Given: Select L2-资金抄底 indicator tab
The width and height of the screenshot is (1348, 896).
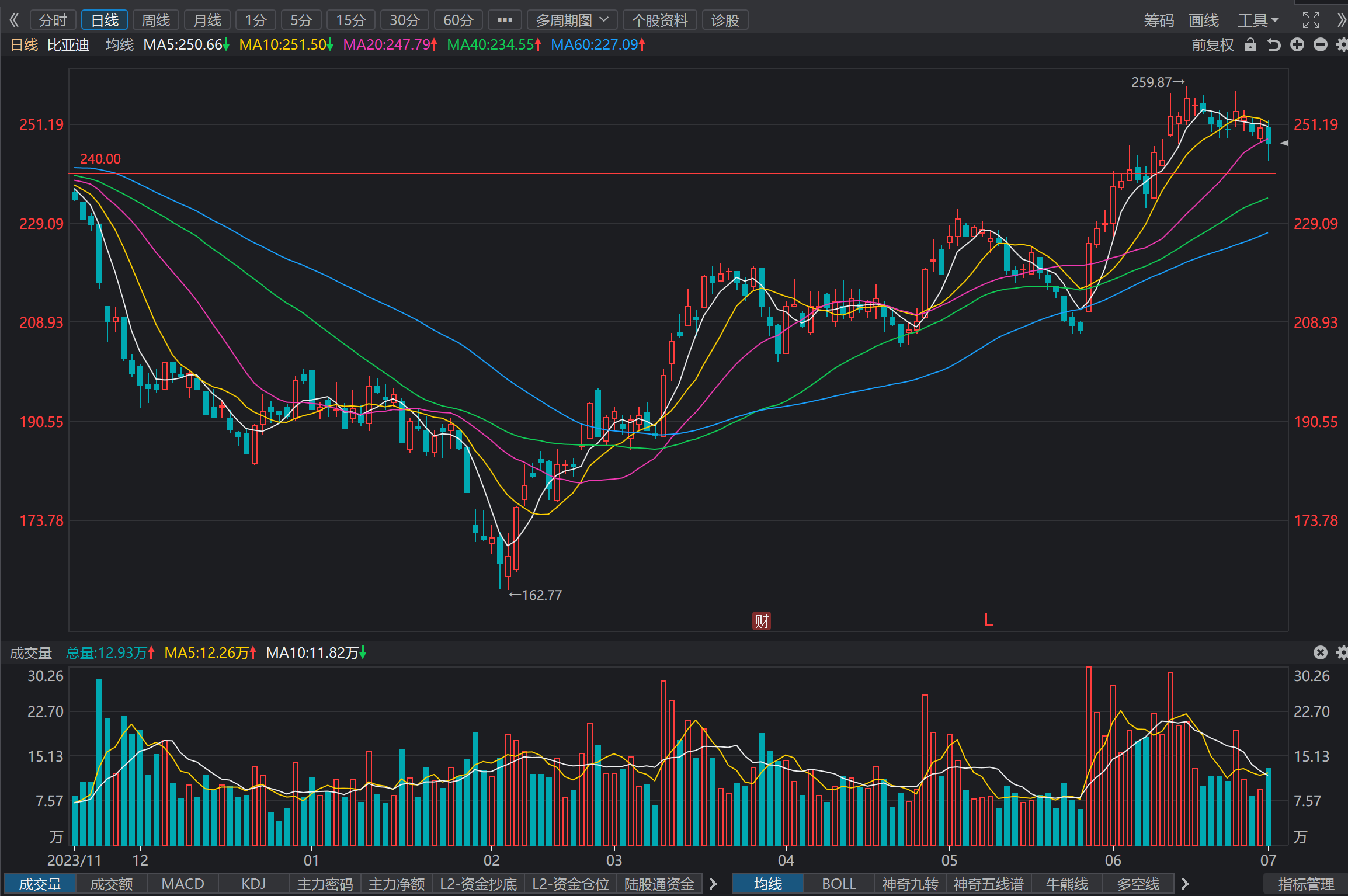Looking at the screenshot, I should (479, 884).
